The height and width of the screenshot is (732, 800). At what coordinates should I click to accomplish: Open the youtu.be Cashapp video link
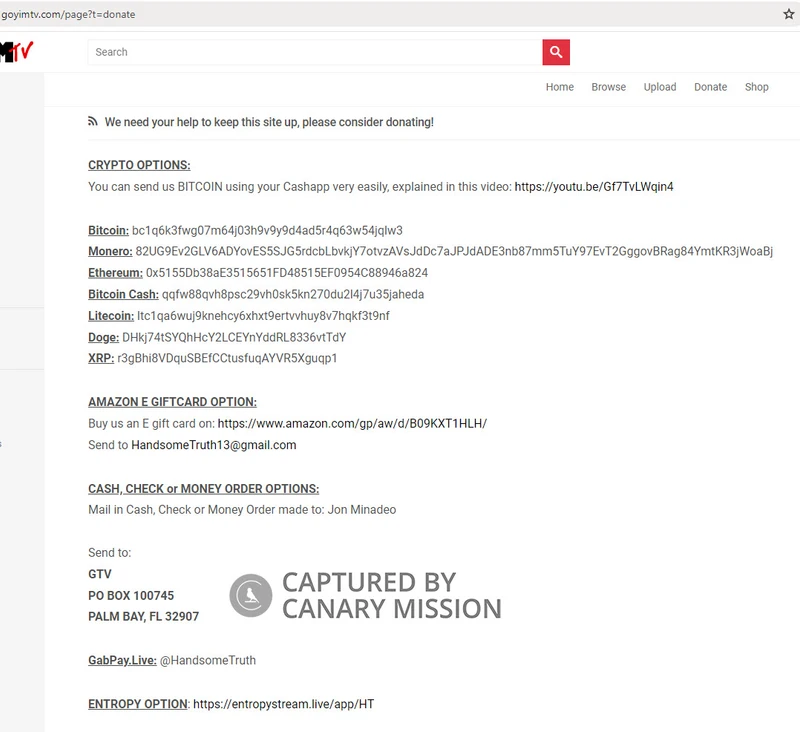tap(594, 187)
